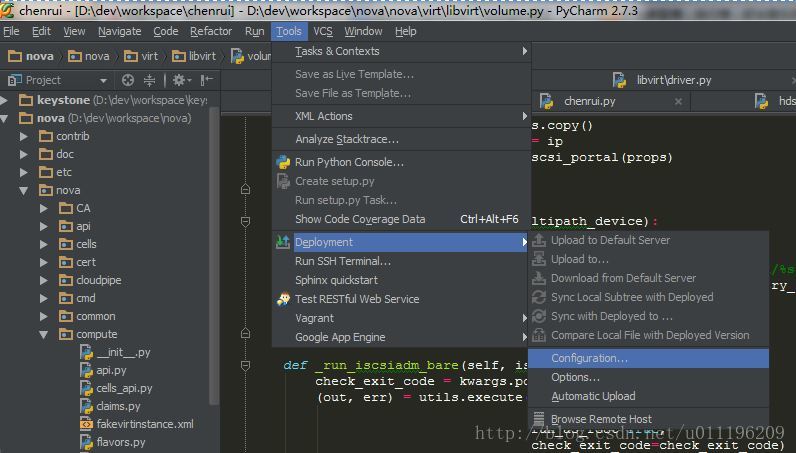Viewport: 796px width, 453px height.
Task: Toggle Automatic Upload option
Action: tap(648, 396)
